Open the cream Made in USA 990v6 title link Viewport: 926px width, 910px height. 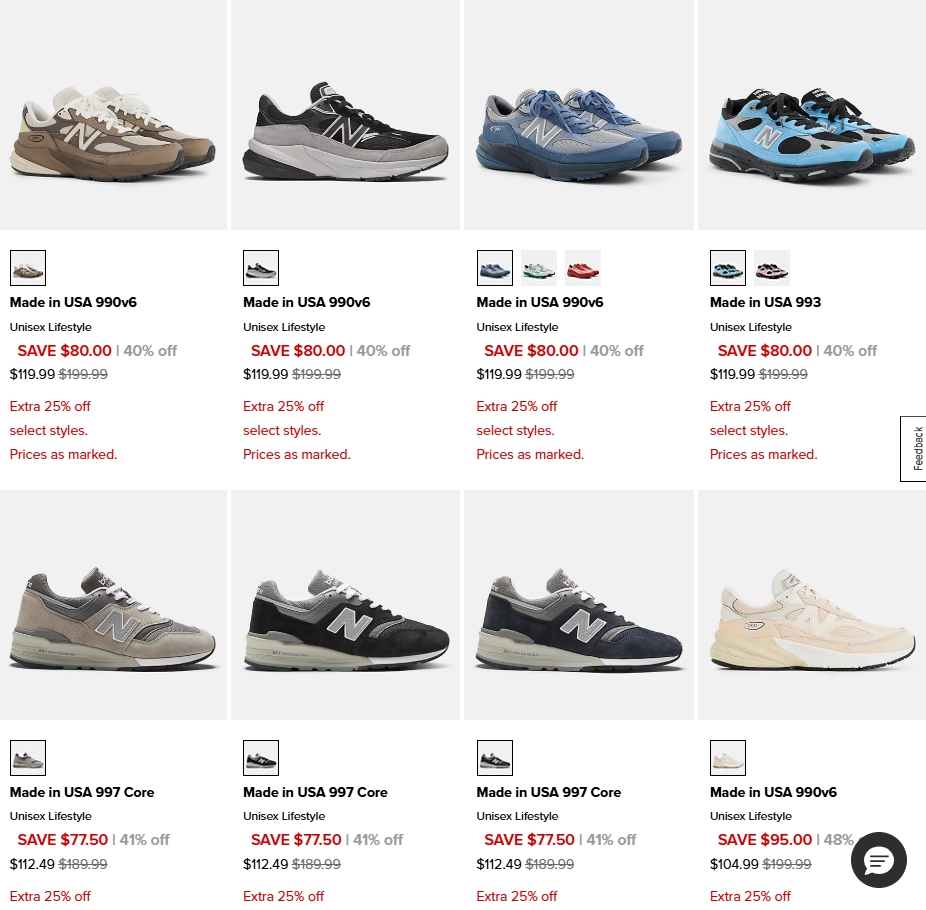click(773, 792)
